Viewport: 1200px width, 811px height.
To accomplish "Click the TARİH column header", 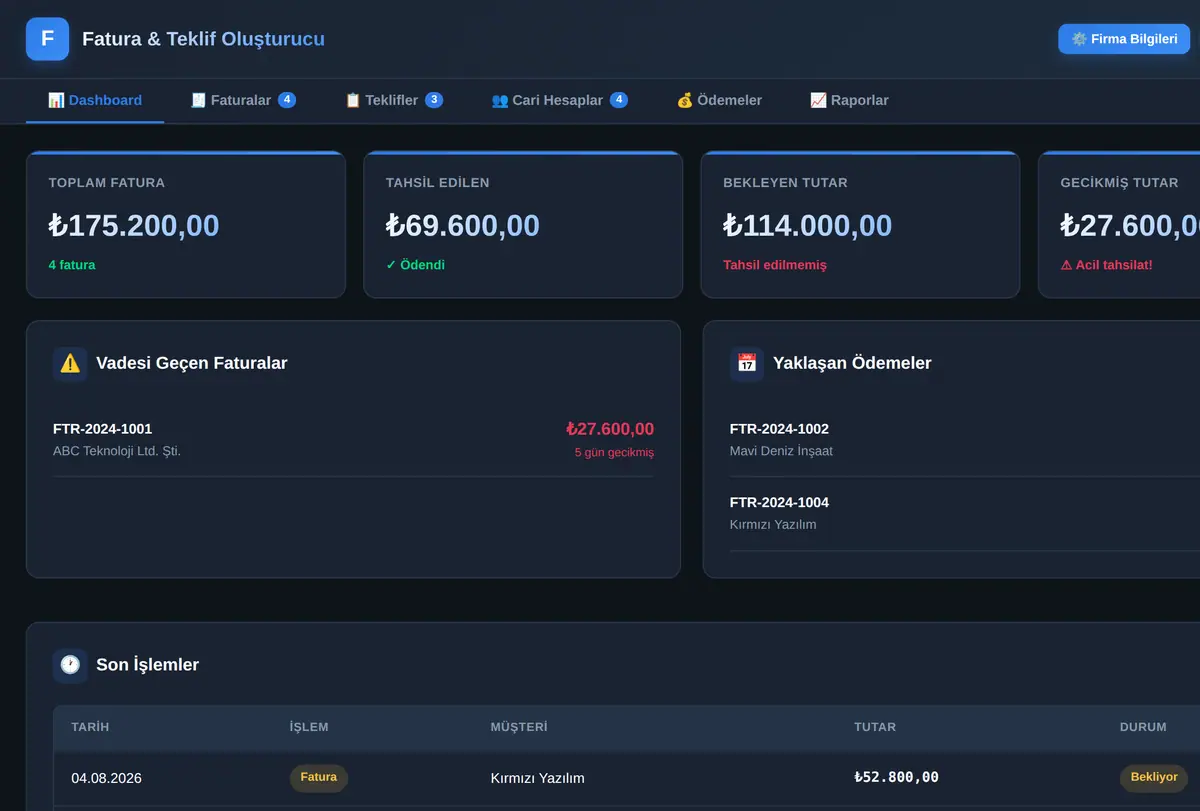I will pos(90,727).
